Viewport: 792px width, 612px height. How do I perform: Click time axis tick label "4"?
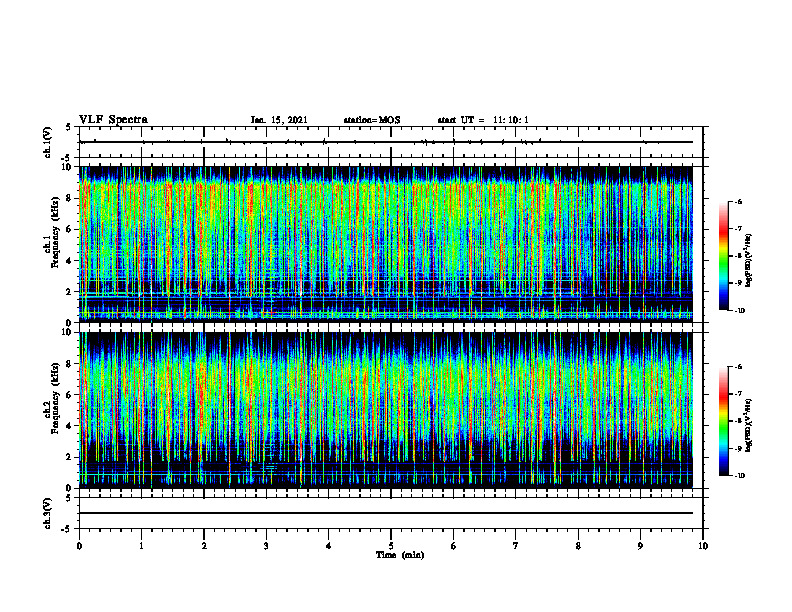pyautogui.click(x=329, y=546)
